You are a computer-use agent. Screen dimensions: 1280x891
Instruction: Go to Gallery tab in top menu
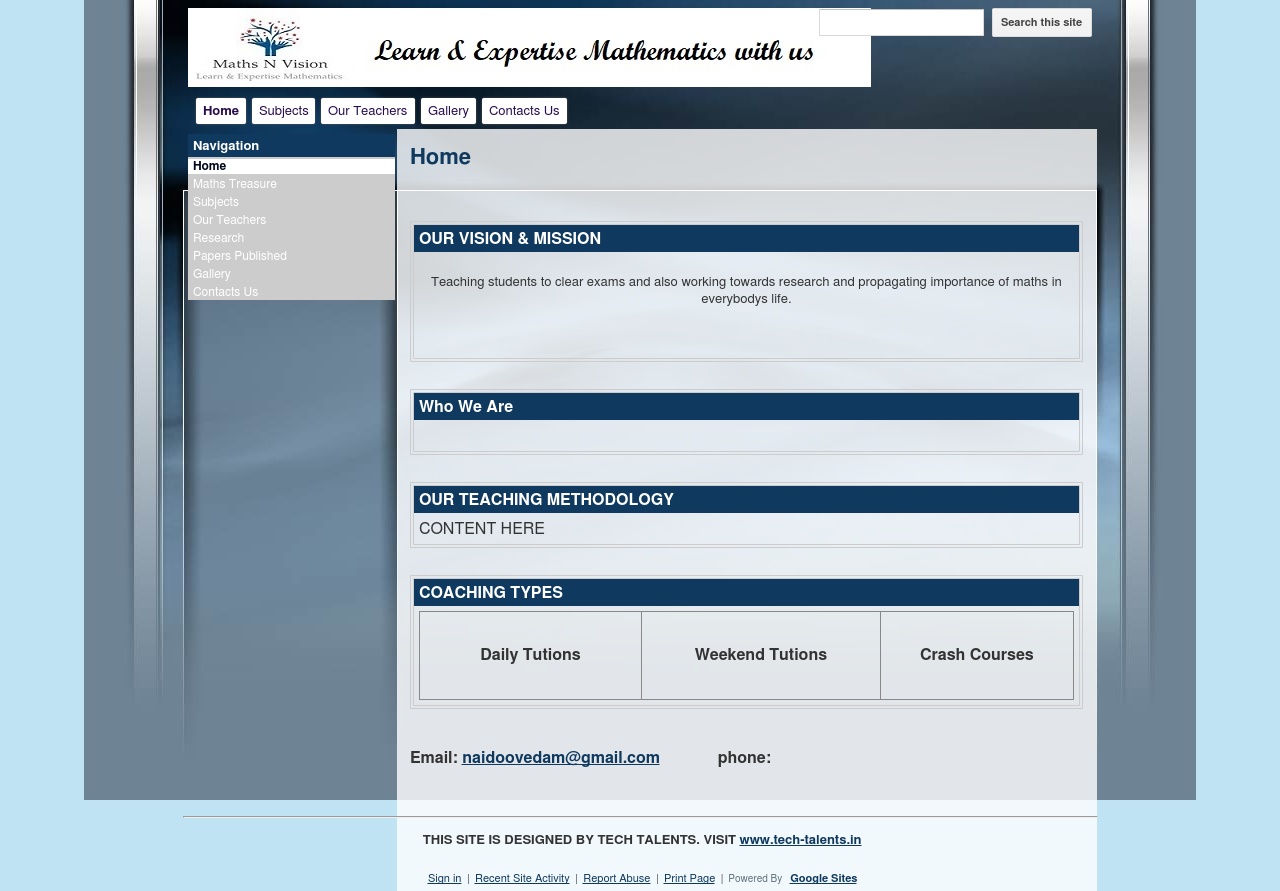coord(448,111)
